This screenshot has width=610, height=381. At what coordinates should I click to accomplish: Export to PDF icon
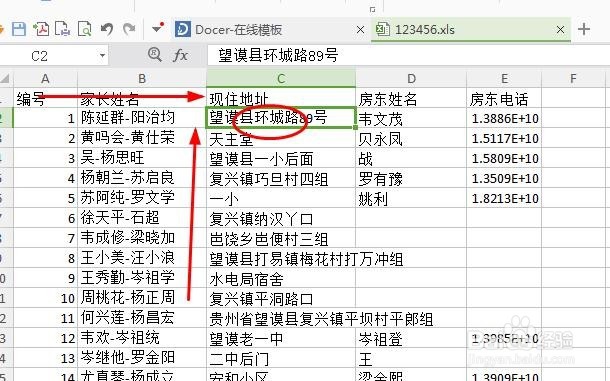(x=41, y=30)
